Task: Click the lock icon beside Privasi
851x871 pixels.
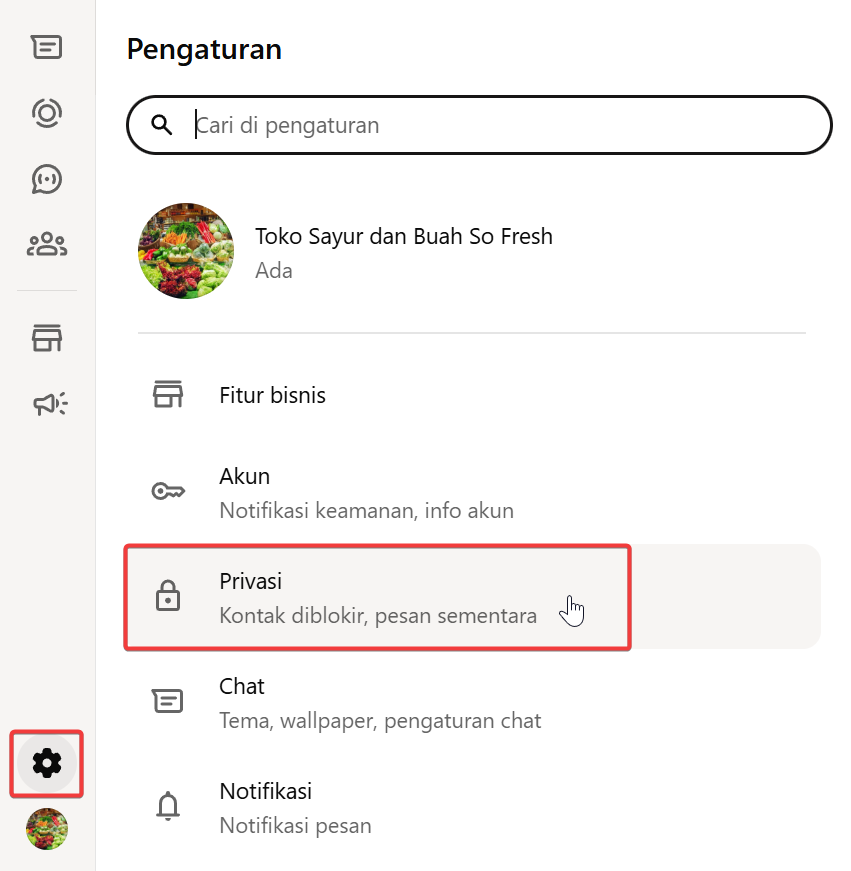Action: coord(168,597)
